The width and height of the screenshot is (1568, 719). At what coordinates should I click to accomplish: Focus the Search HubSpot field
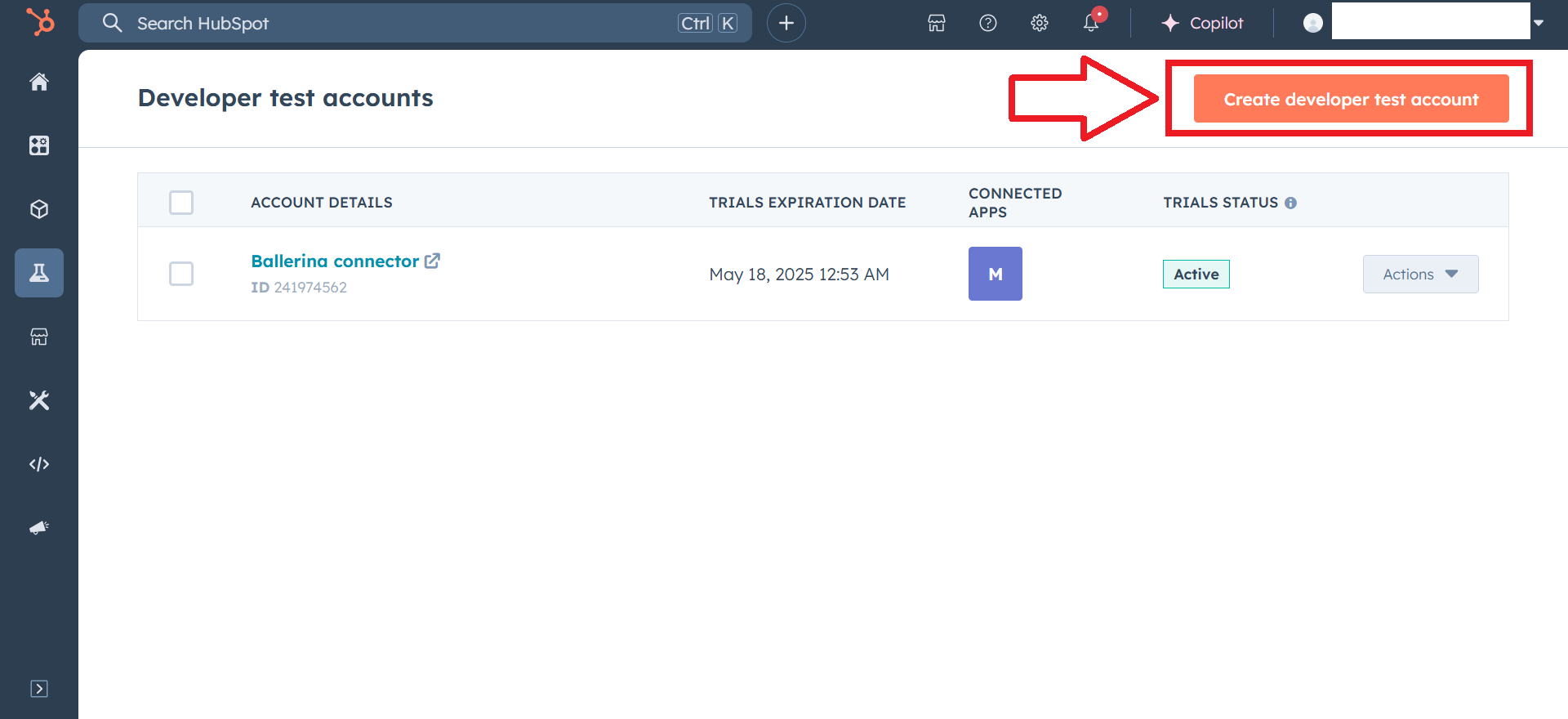point(415,23)
